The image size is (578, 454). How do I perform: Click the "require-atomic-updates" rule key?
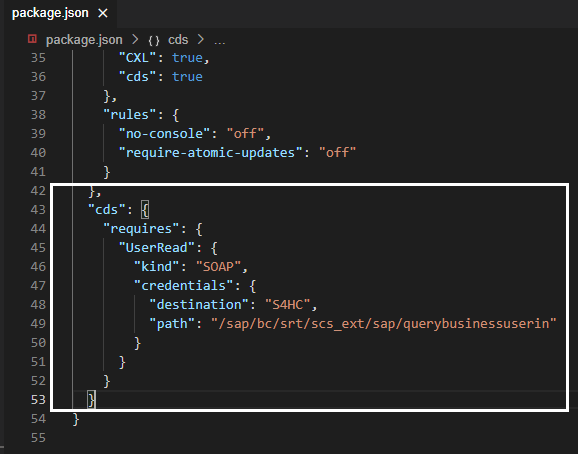[x=210, y=153]
